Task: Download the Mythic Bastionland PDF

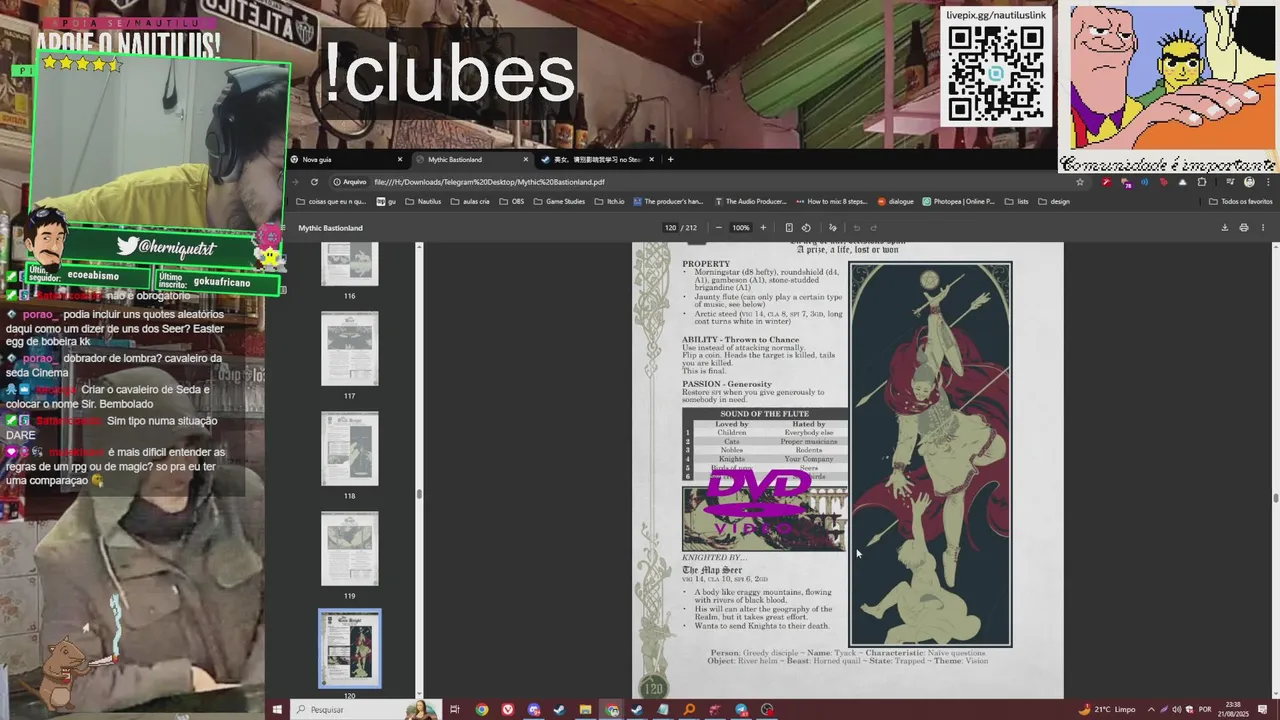Action: (1224, 228)
